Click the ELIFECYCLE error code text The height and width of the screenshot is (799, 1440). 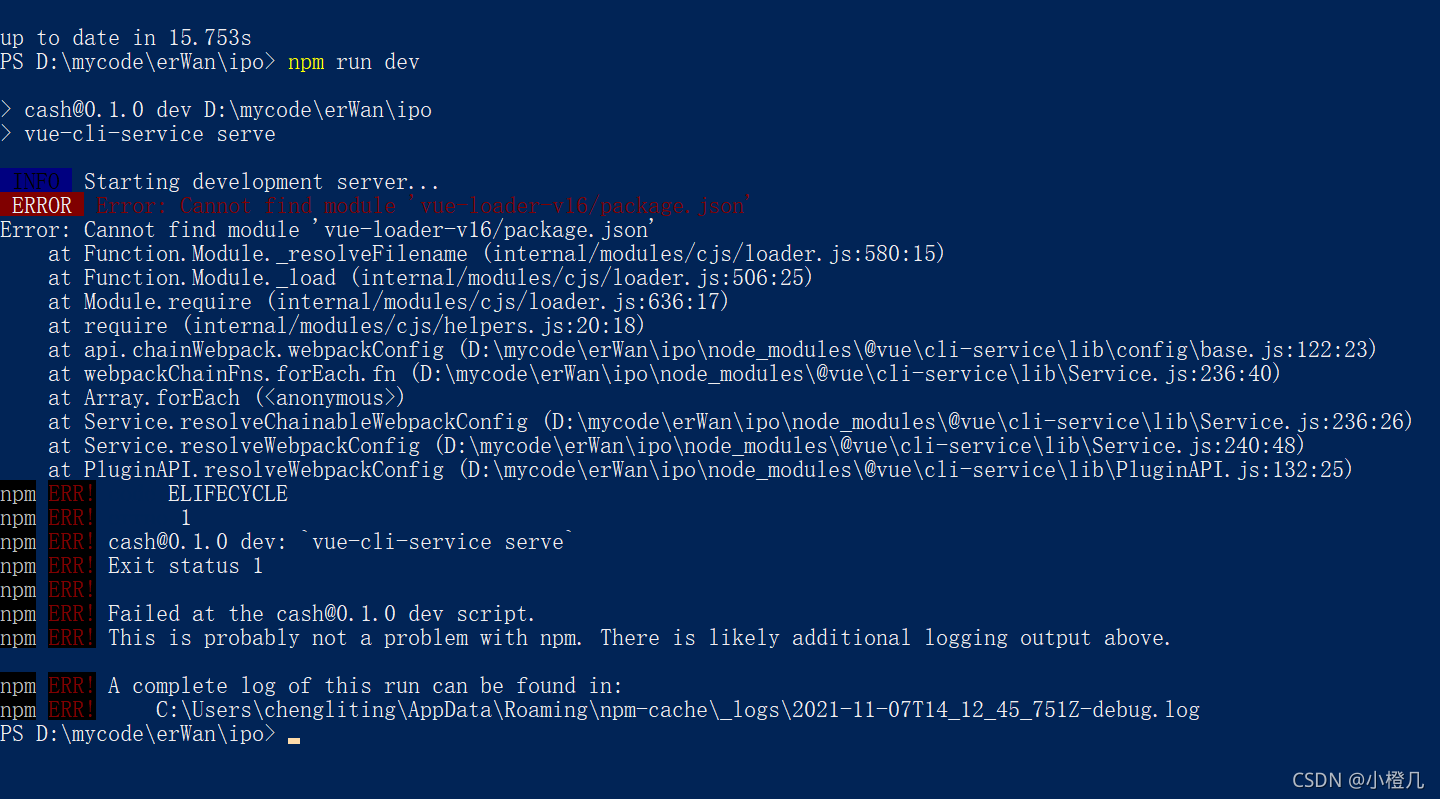(228, 493)
